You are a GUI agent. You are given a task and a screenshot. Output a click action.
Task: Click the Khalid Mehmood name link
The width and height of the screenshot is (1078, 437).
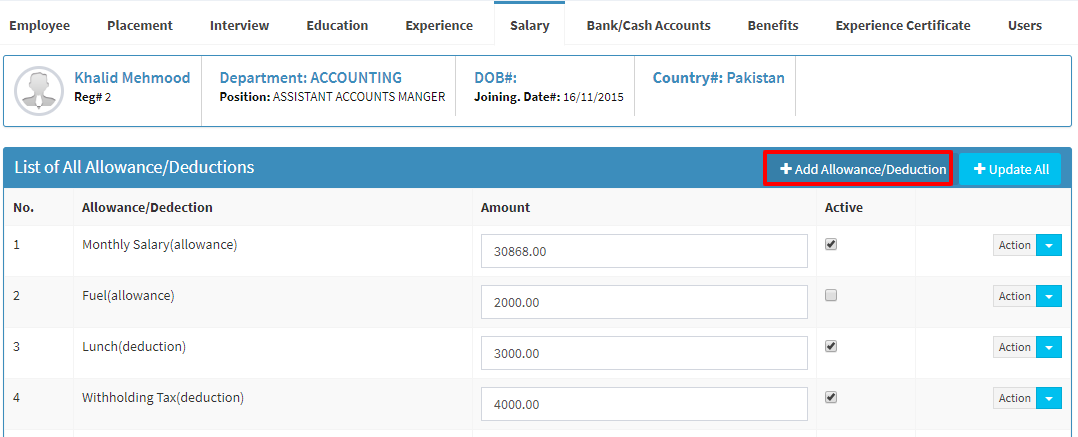132,78
